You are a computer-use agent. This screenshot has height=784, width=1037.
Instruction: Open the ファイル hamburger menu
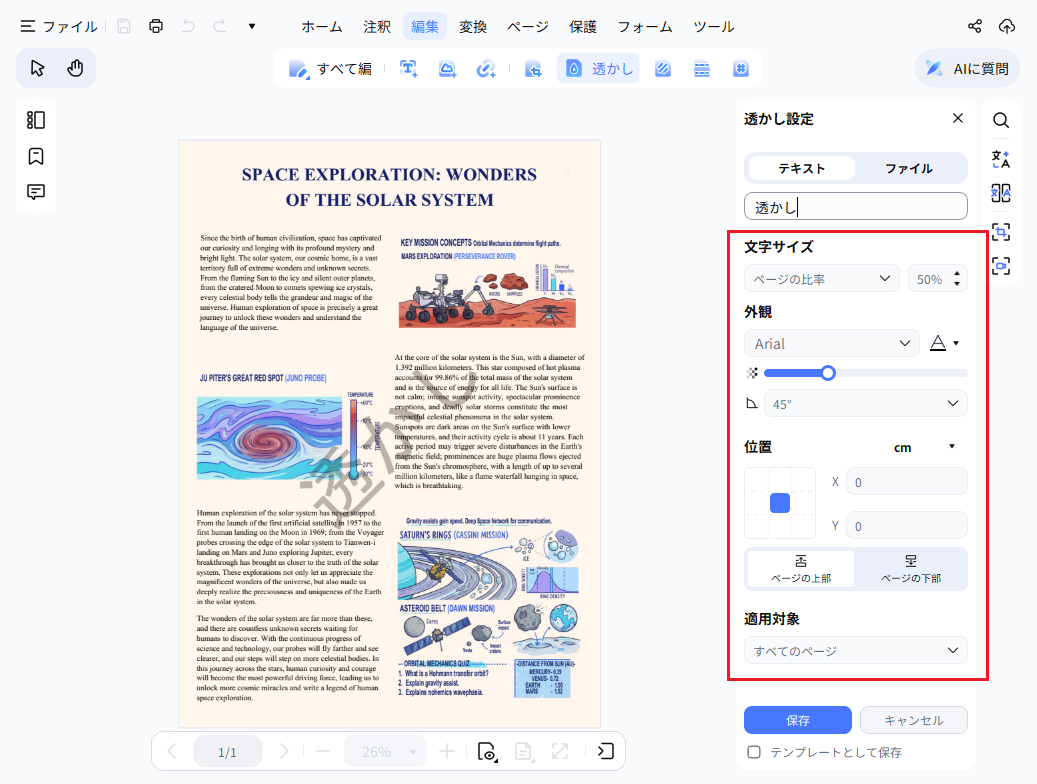pos(58,26)
